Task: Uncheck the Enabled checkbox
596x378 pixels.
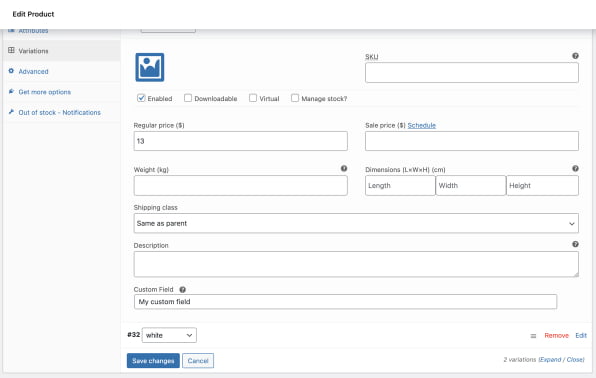Action: coord(141,98)
